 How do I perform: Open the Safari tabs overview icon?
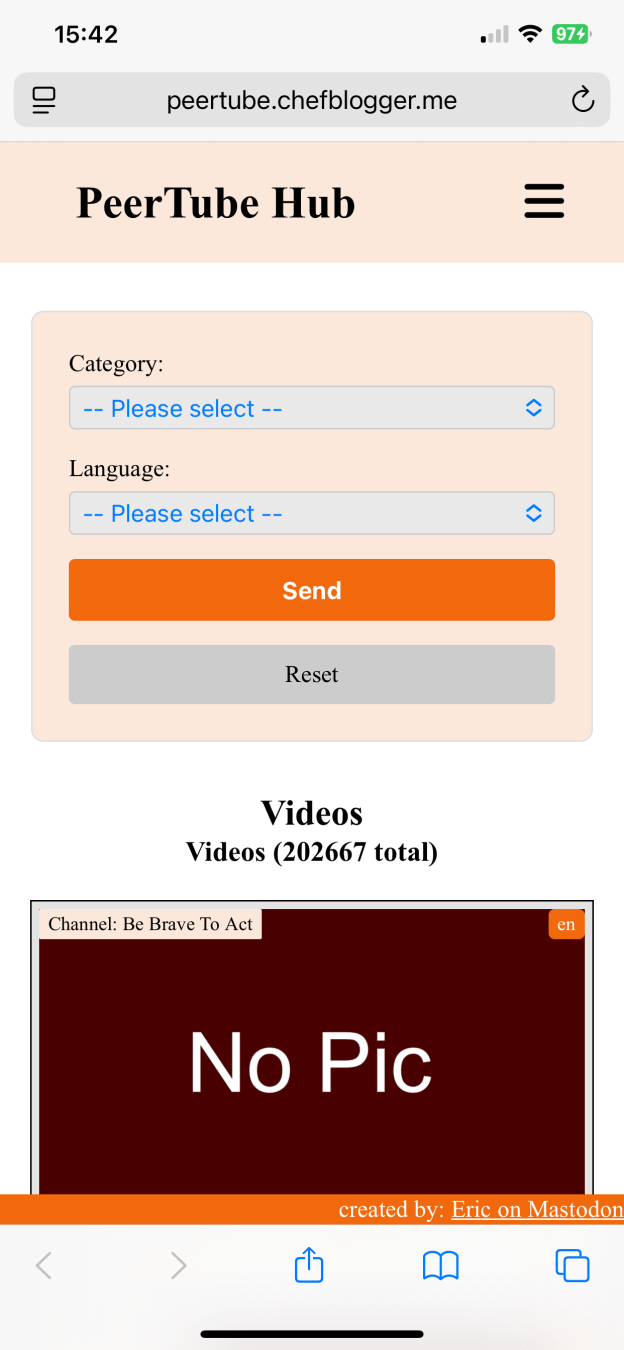[x=572, y=1266]
